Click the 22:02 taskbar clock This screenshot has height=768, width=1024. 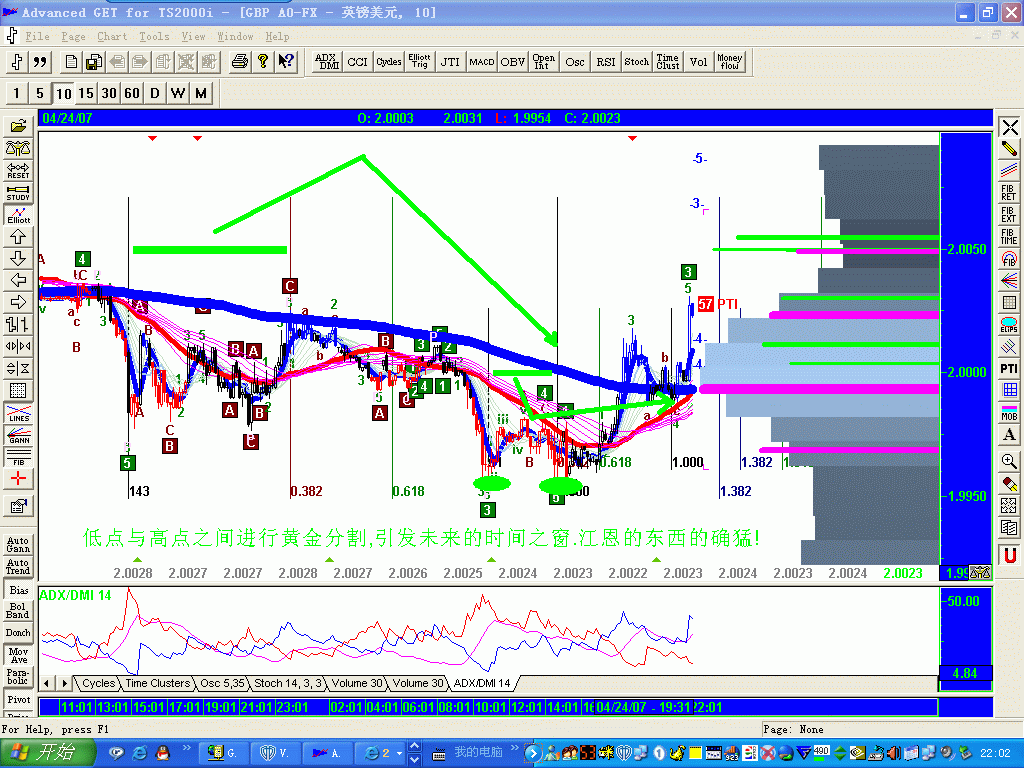coord(995,754)
